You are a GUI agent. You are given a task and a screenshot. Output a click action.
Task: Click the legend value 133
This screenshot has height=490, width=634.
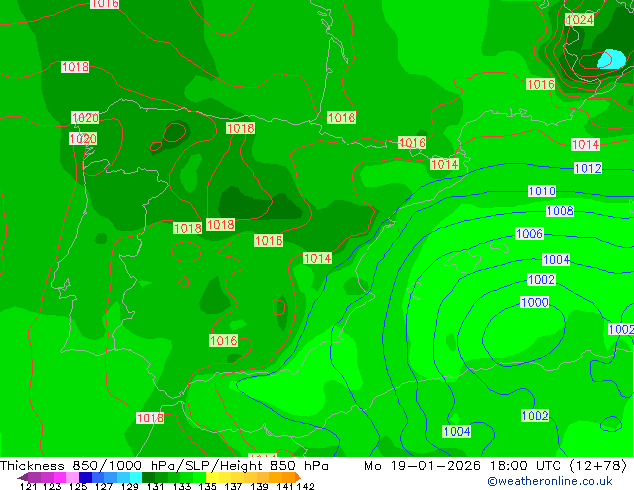(x=182, y=486)
